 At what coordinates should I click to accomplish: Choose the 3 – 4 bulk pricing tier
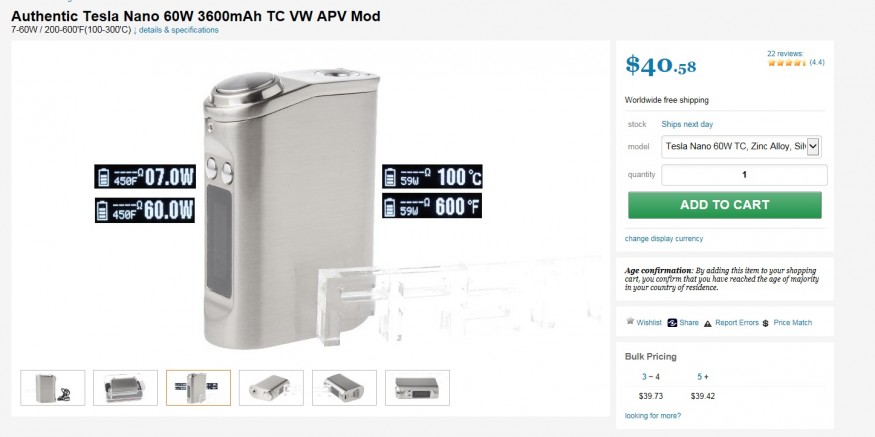(x=650, y=377)
